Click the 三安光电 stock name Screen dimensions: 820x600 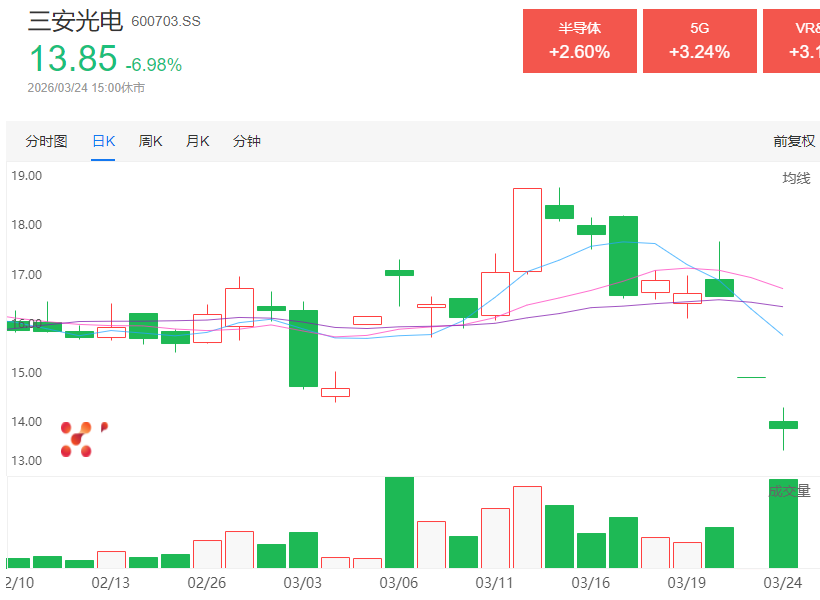click(75, 20)
